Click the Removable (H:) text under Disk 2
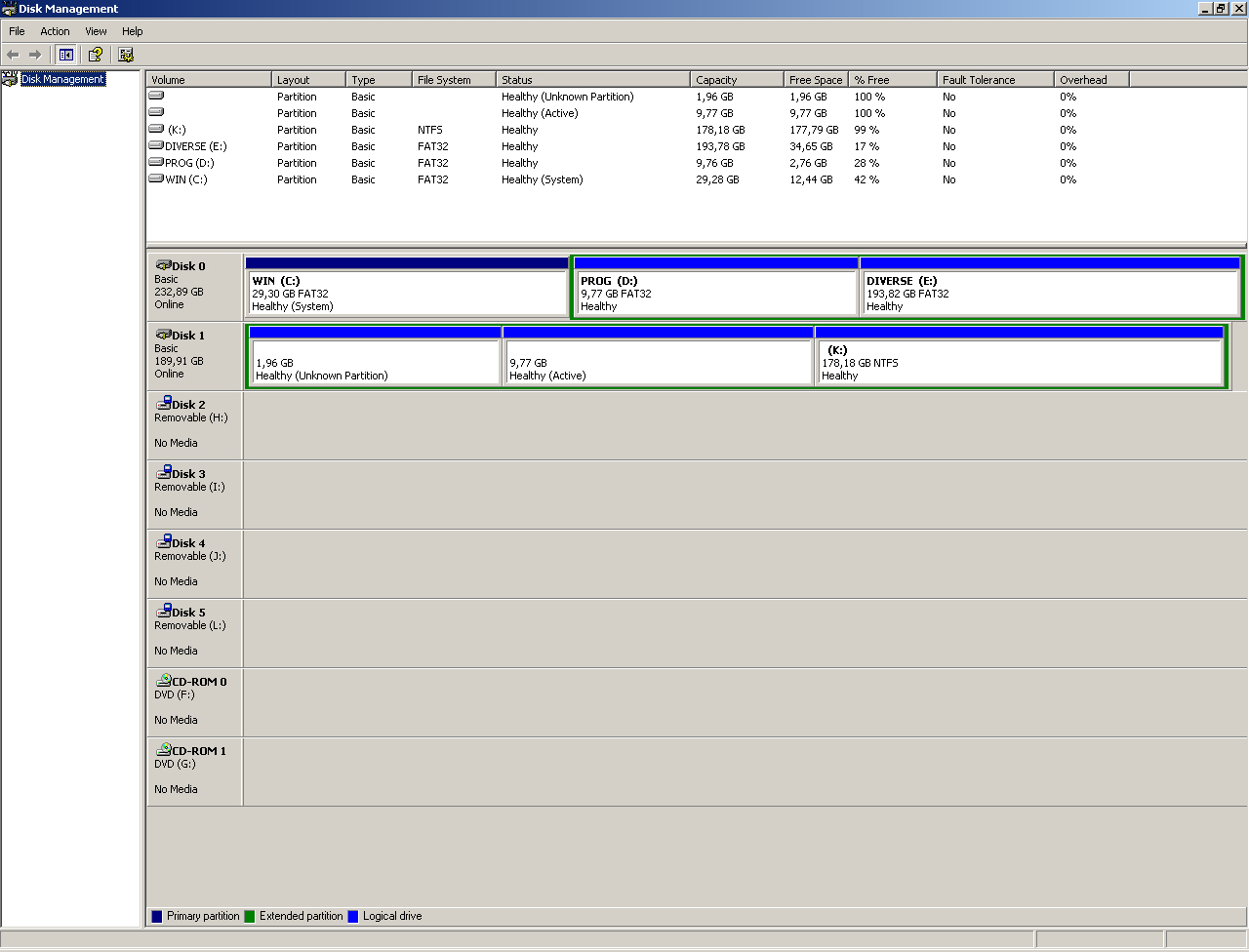This screenshot has width=1249, height=952. coord(190,417)
